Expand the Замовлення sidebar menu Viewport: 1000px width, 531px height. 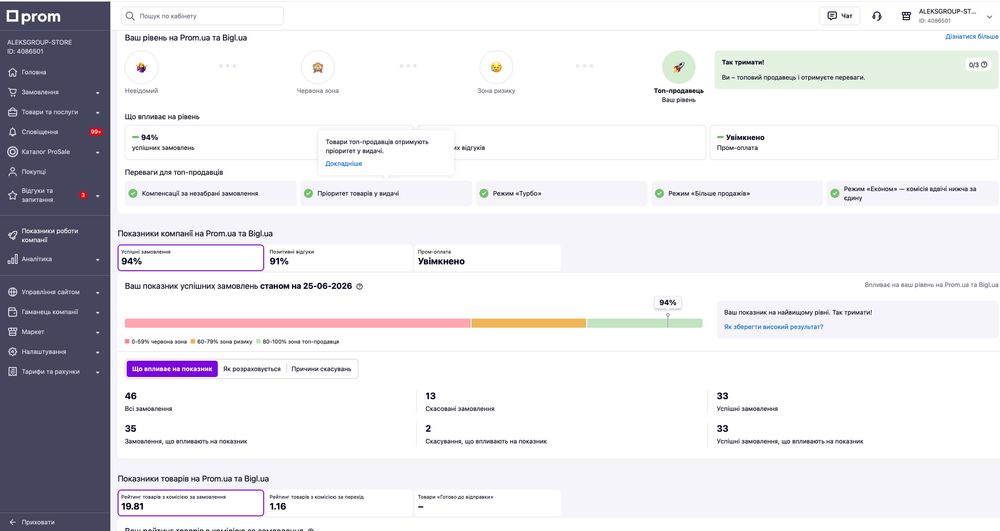point(55,92)
